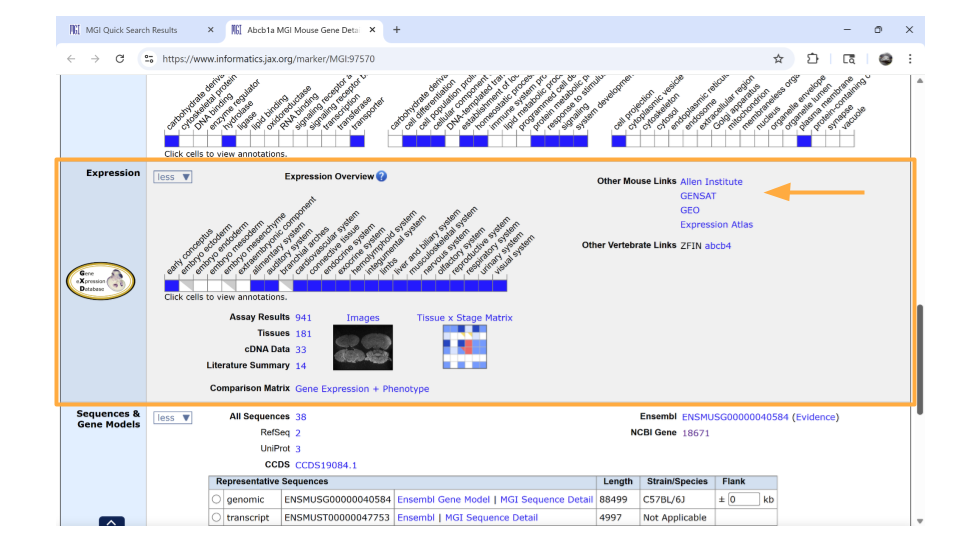Viewport: 960px width, 540px height.
Task: Collapse Expression section with the less toggle
Action: pos(173,177)
